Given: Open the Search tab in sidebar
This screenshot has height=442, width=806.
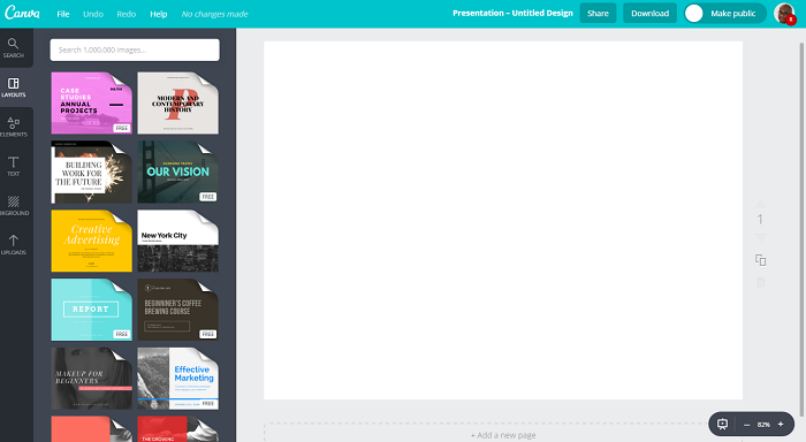Looking at the screenshot, I should pos(14,48).
